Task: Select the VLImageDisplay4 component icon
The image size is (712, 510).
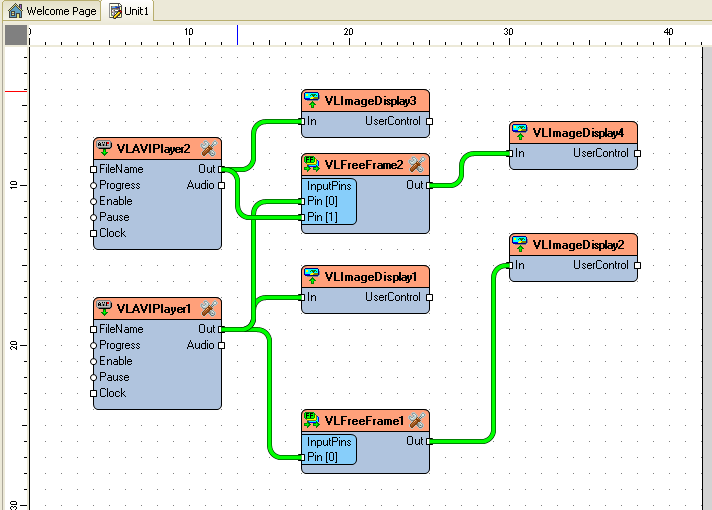Action: coord(520,132)
